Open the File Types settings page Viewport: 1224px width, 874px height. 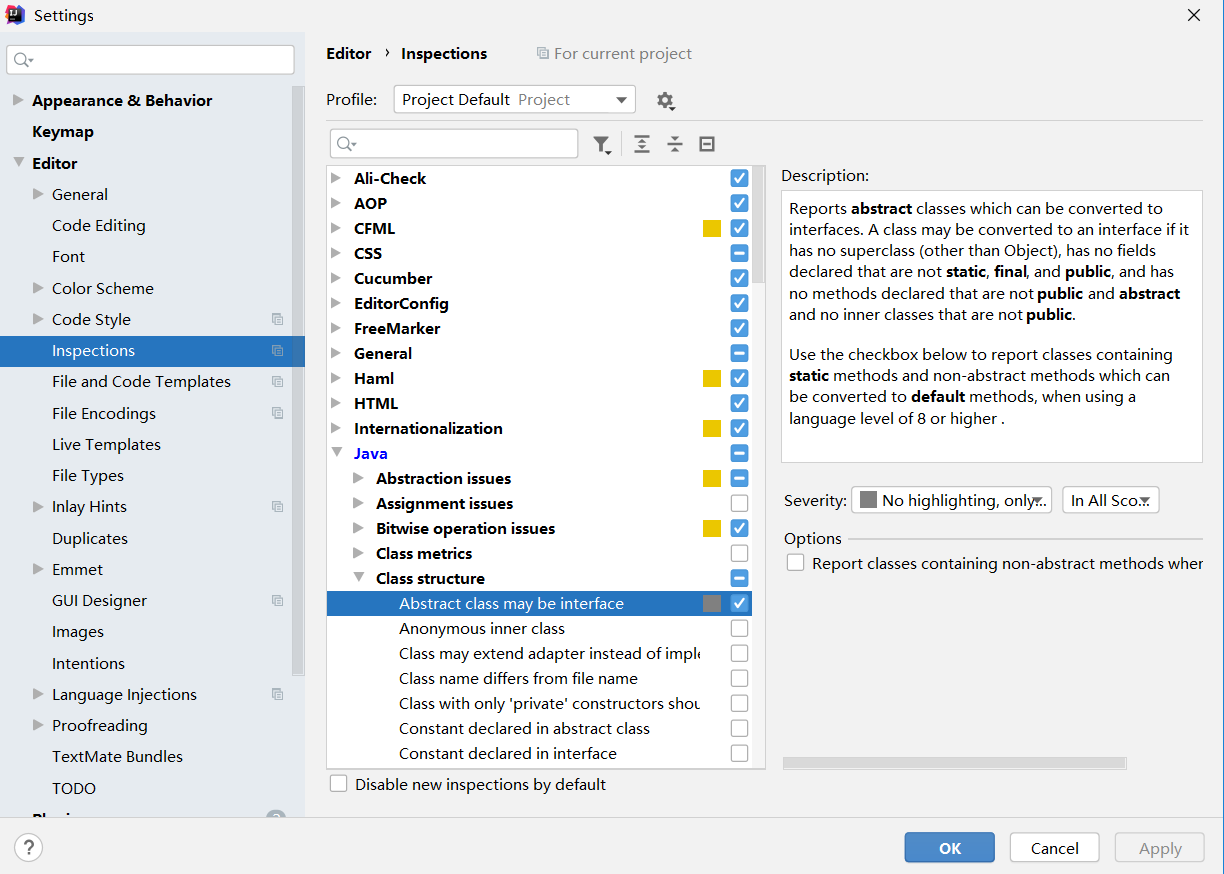click(88, 476)
